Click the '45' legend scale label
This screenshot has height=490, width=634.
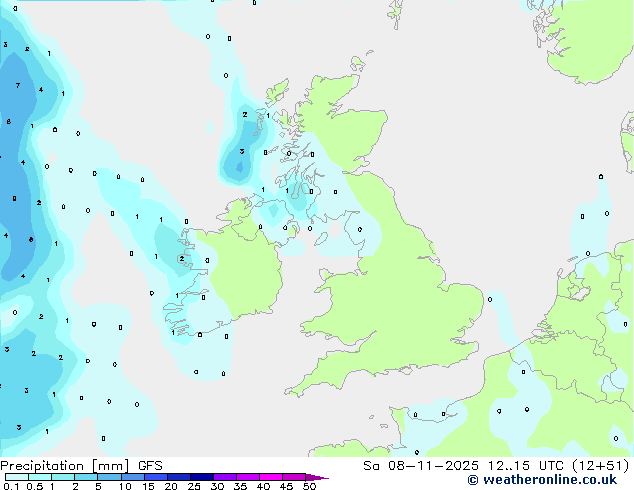(286, 486)
